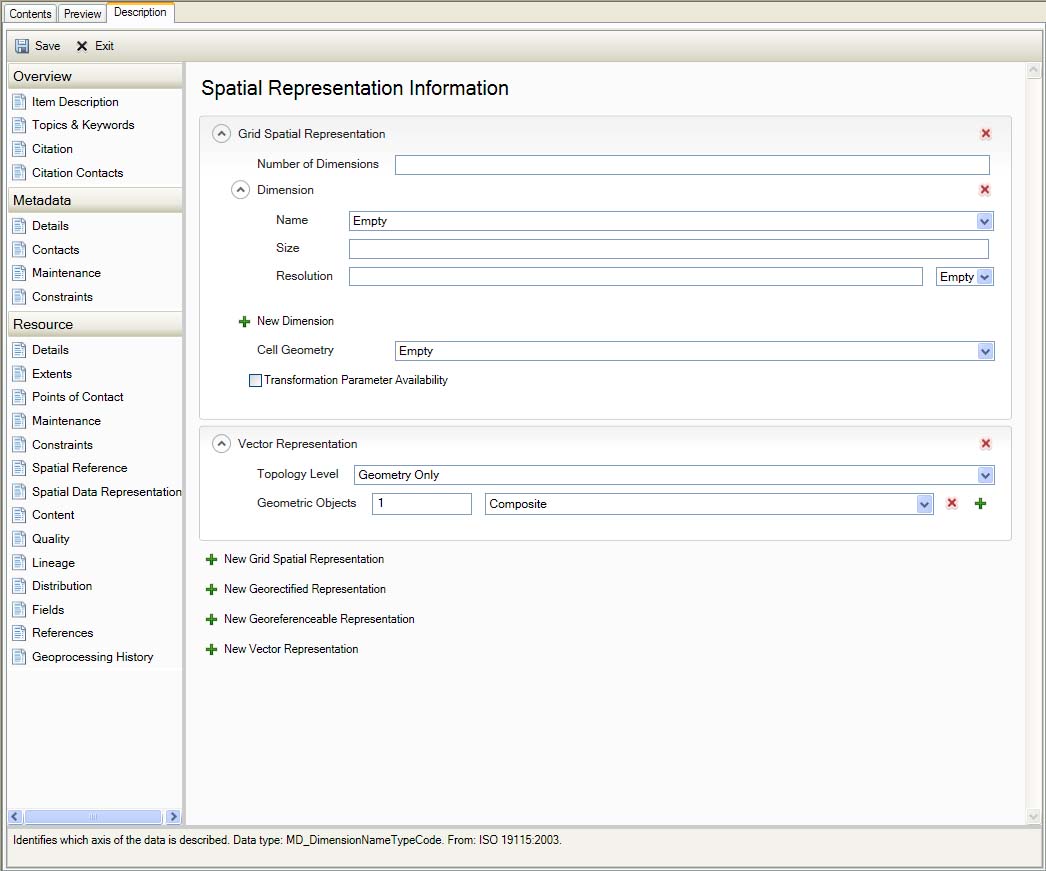Delete the Composite geometric object entry
This screenshot has height=871, width=1046.
pos(950,503)
